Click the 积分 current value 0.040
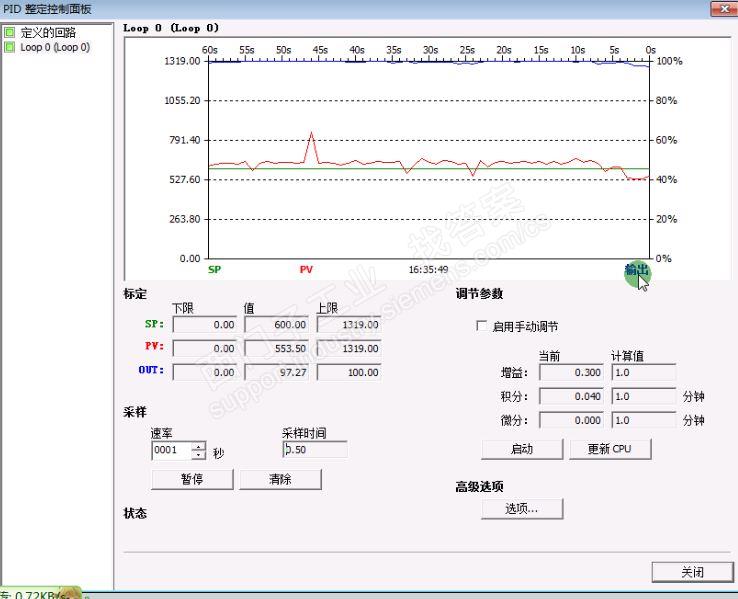Screen dimensions: 738x599 (571, 396)
